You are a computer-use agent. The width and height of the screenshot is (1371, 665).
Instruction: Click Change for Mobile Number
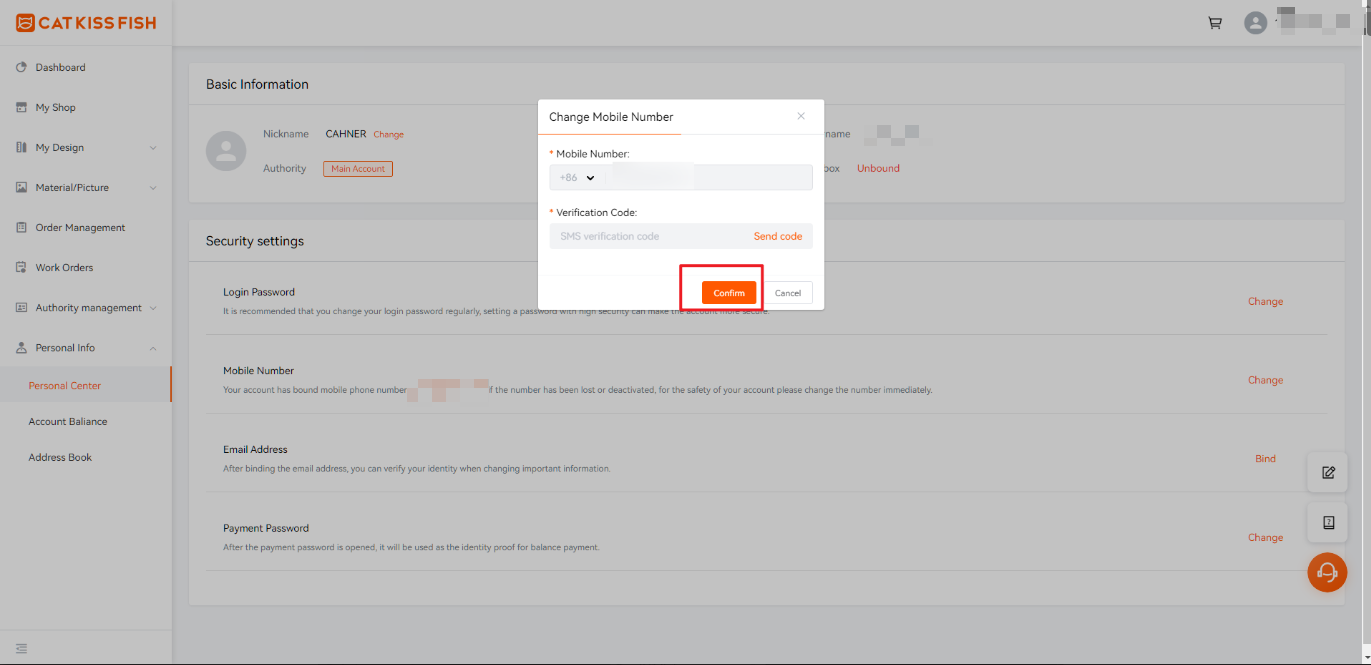[1265, 380]
